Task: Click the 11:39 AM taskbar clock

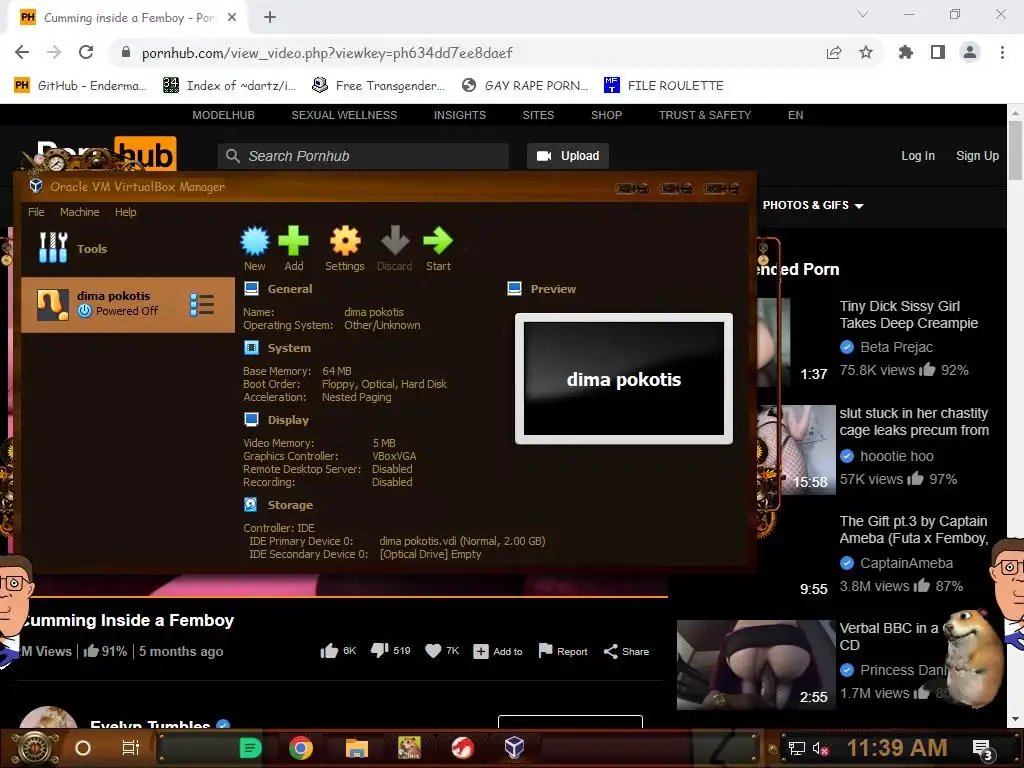Action: point(897,748)
